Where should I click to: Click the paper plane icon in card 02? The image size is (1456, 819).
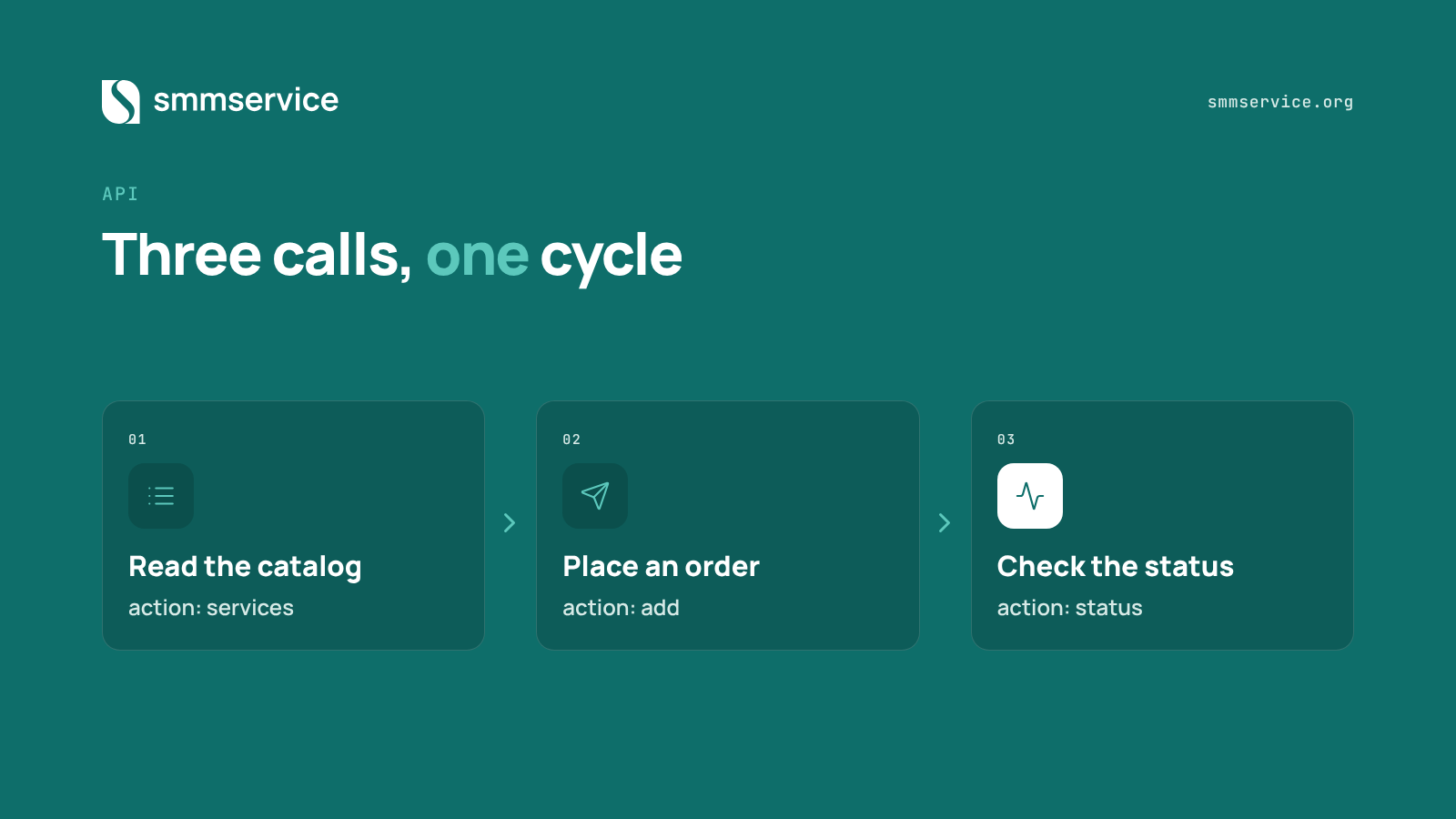(595, 496)
